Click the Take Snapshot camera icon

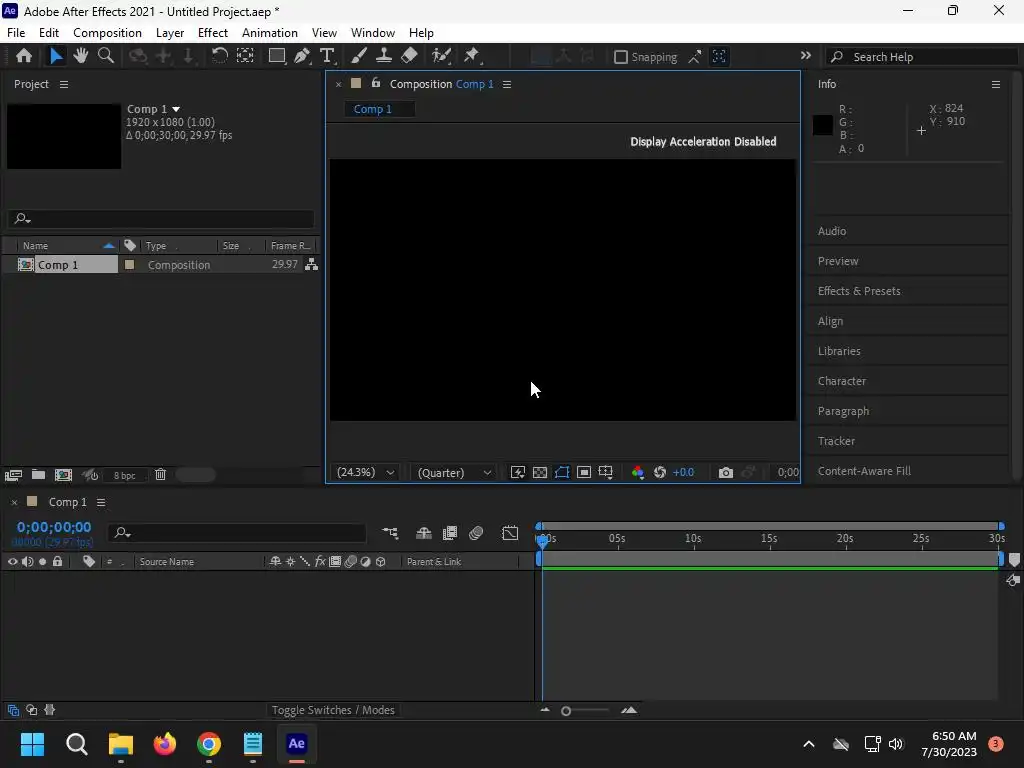coord(726,472)
